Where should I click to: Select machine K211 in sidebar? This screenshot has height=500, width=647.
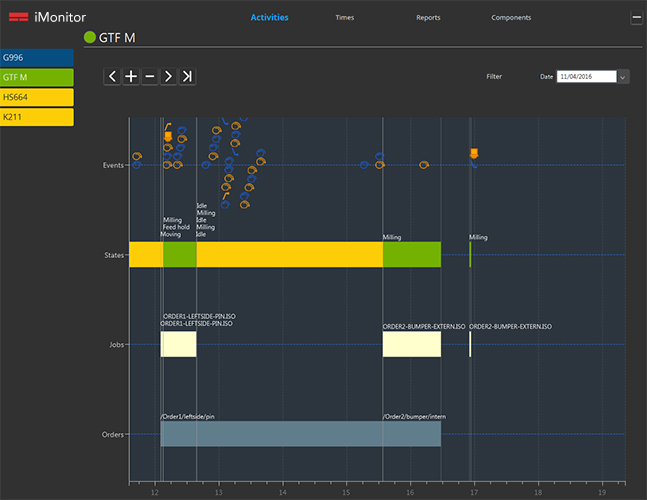36,116
